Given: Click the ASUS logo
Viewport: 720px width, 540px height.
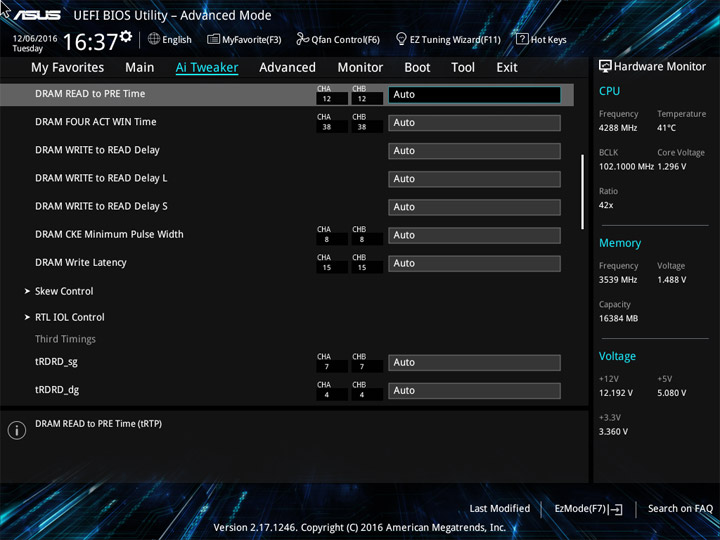Looking at the screenshot, I should tap(38, 15).
